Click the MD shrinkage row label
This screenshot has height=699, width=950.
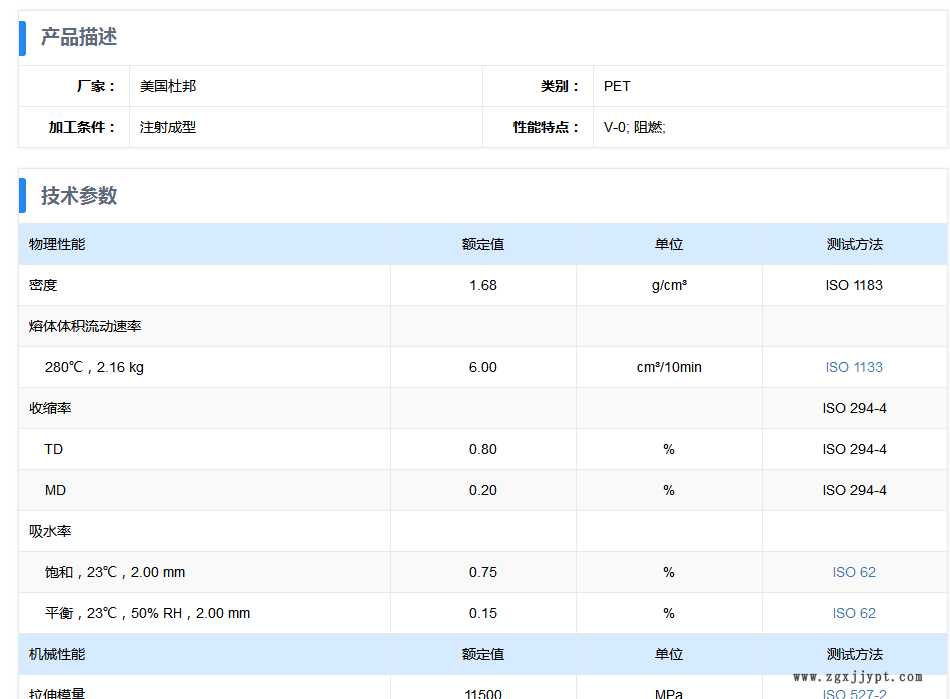tap(55, 490)
